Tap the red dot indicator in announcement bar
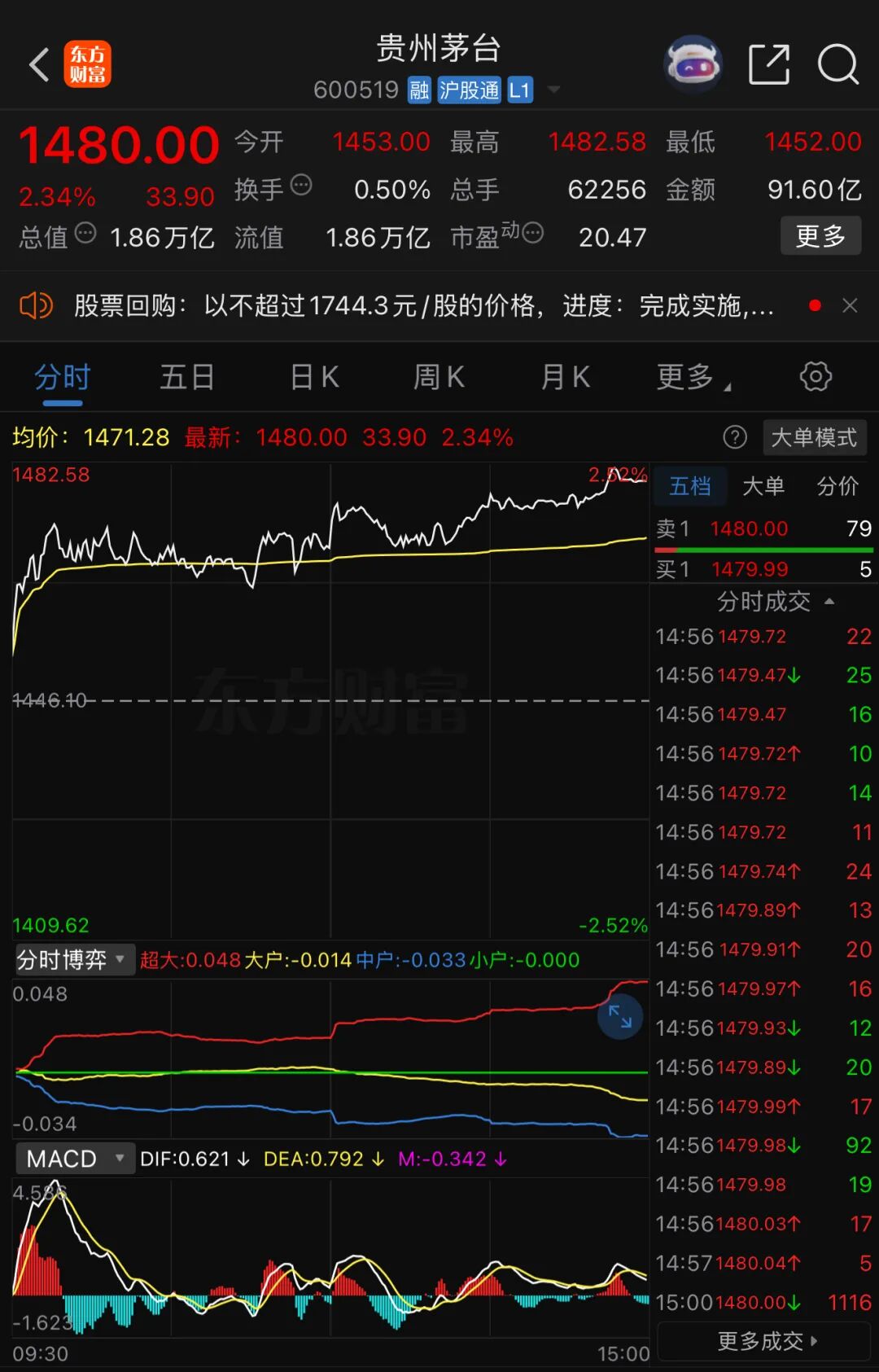This screenshot has width=879, height=1372. [x=815, y=305]
